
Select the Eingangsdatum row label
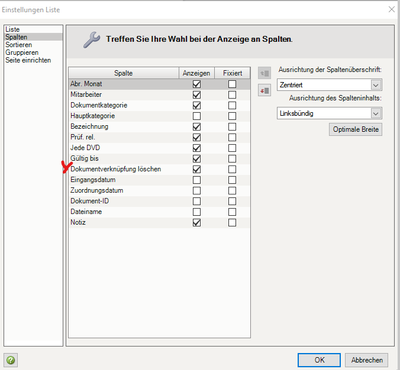93,180
